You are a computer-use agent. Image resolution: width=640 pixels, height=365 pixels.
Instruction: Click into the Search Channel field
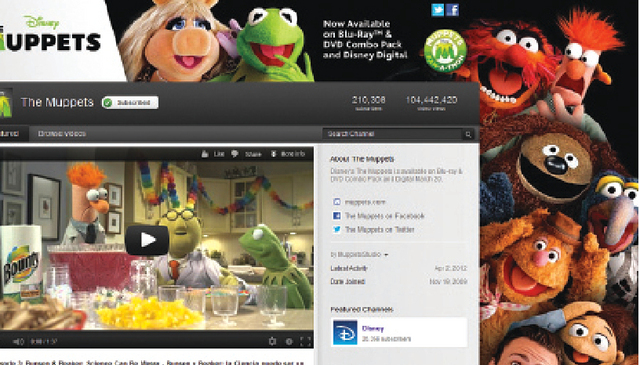pyautogui.click(x=393, y=134)
